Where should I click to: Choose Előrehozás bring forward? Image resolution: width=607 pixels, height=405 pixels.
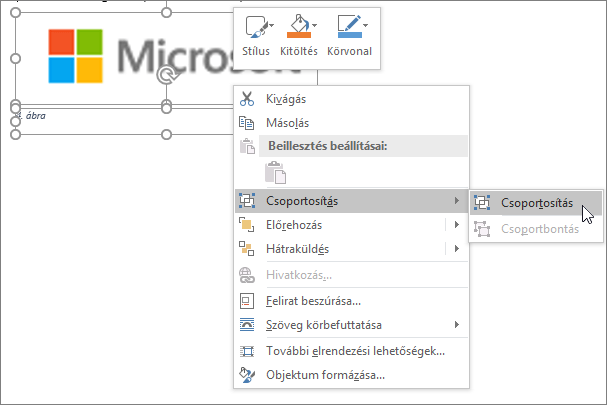point(352,225)
